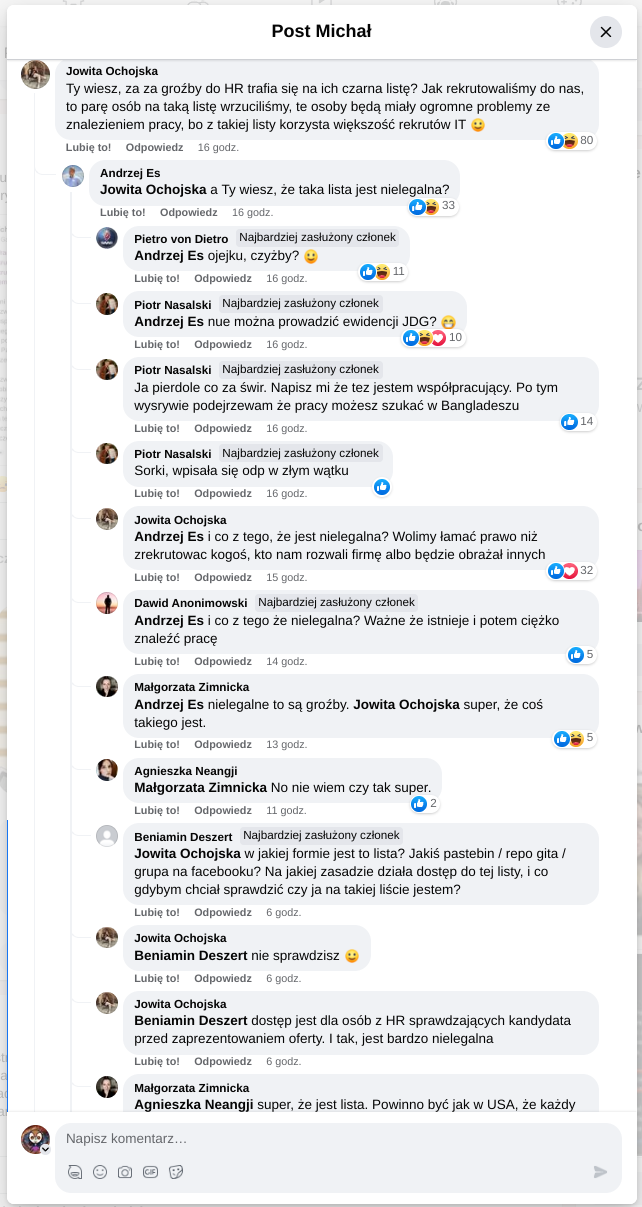Screen dimensions: 642x1207
Task: Like Jowita Ochojska's top comment
Action: coord(88,147)
